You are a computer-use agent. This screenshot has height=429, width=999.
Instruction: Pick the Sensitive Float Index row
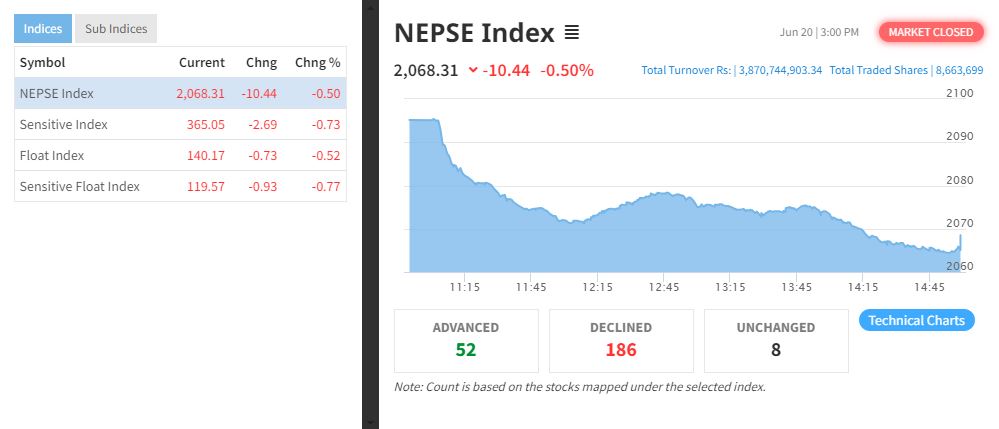pos(180,186)
